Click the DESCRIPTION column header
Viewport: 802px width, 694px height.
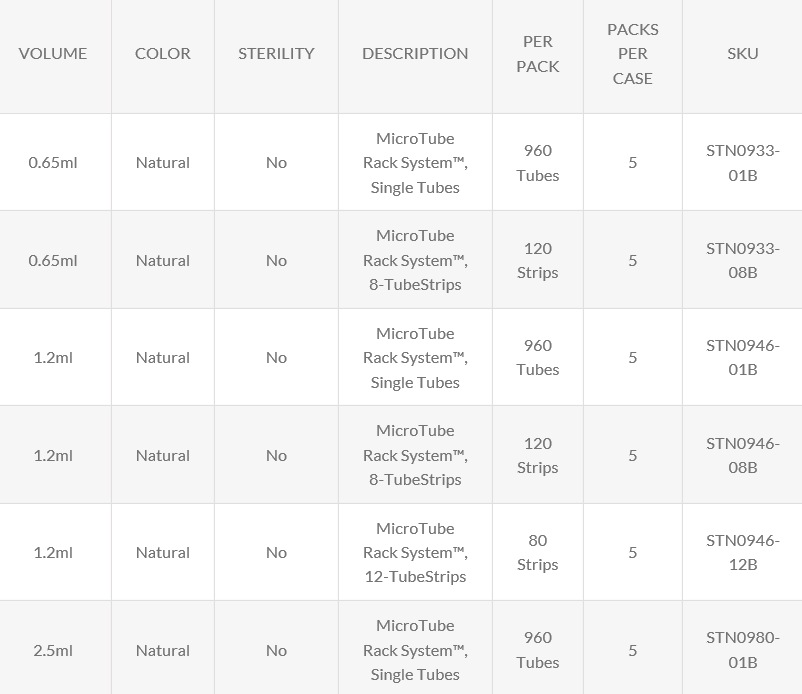tap(415, 54)
